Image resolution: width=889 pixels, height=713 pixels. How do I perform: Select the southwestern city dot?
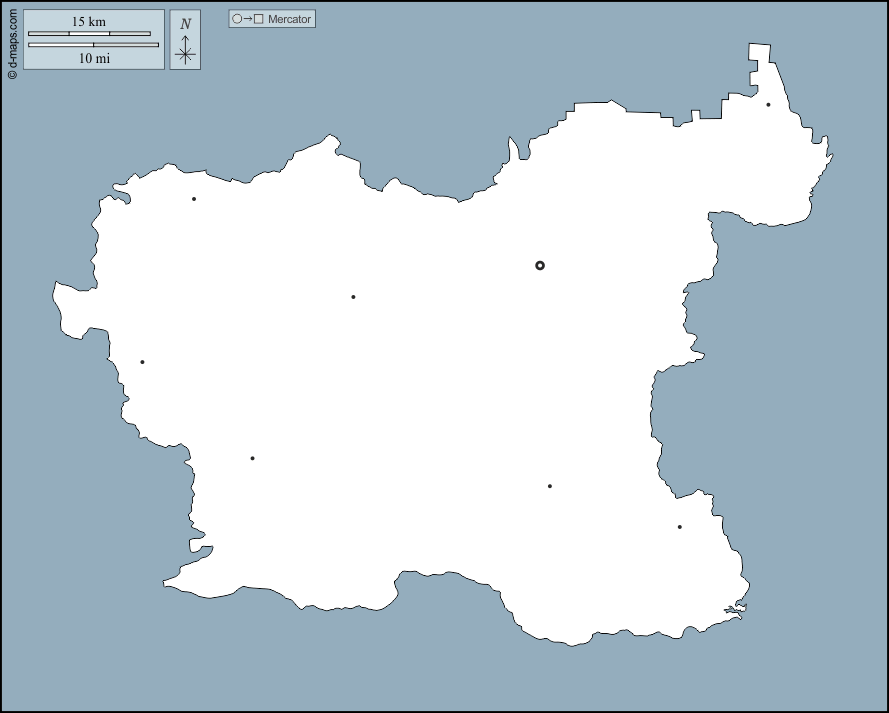click(252, 458)
